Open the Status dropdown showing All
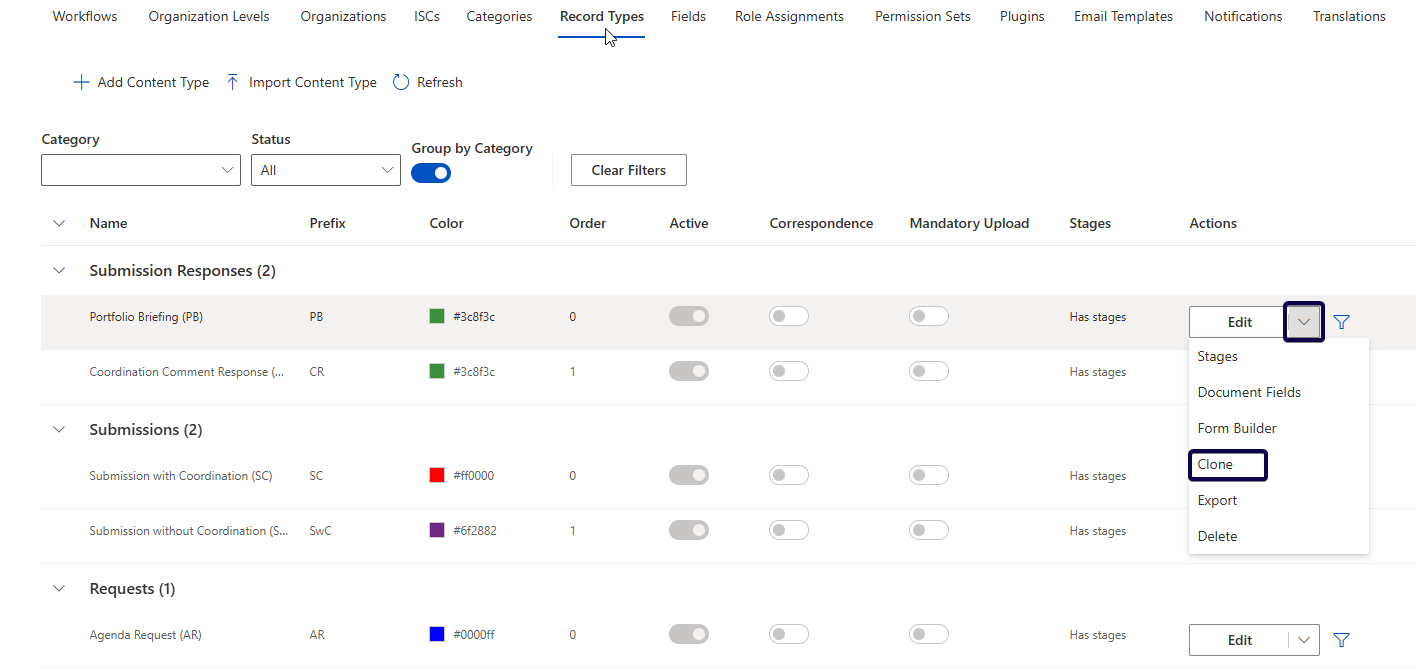This screenshot has height=670, width=1416. point(326,171)
